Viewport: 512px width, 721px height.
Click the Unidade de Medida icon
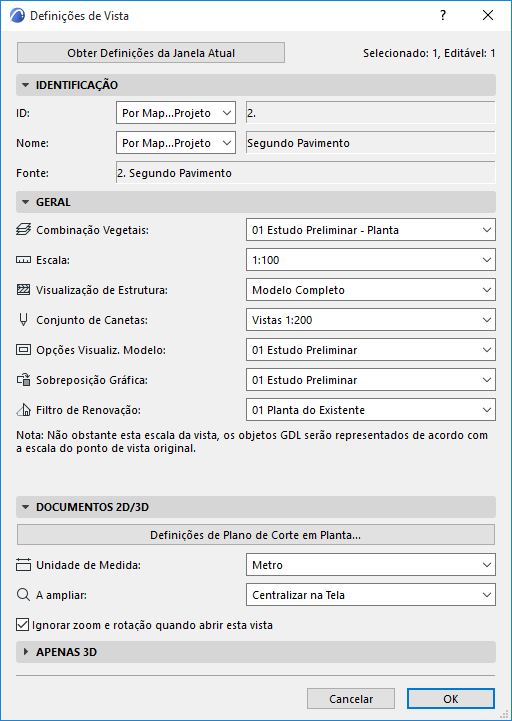click(x=23, y=565)
